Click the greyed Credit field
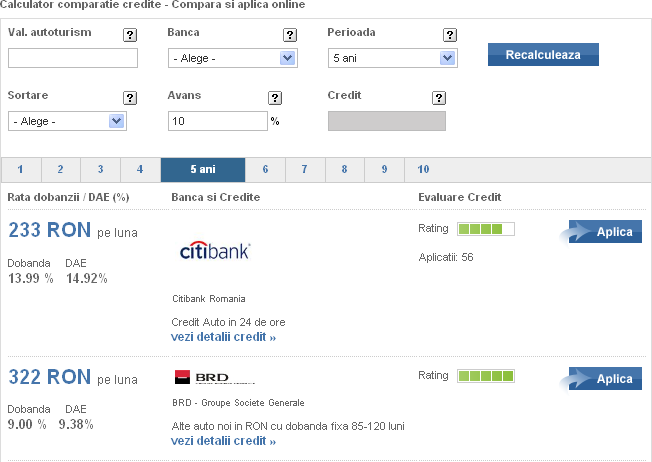The width and height of the screenshot is (652, 462). (x=387, y=121)
